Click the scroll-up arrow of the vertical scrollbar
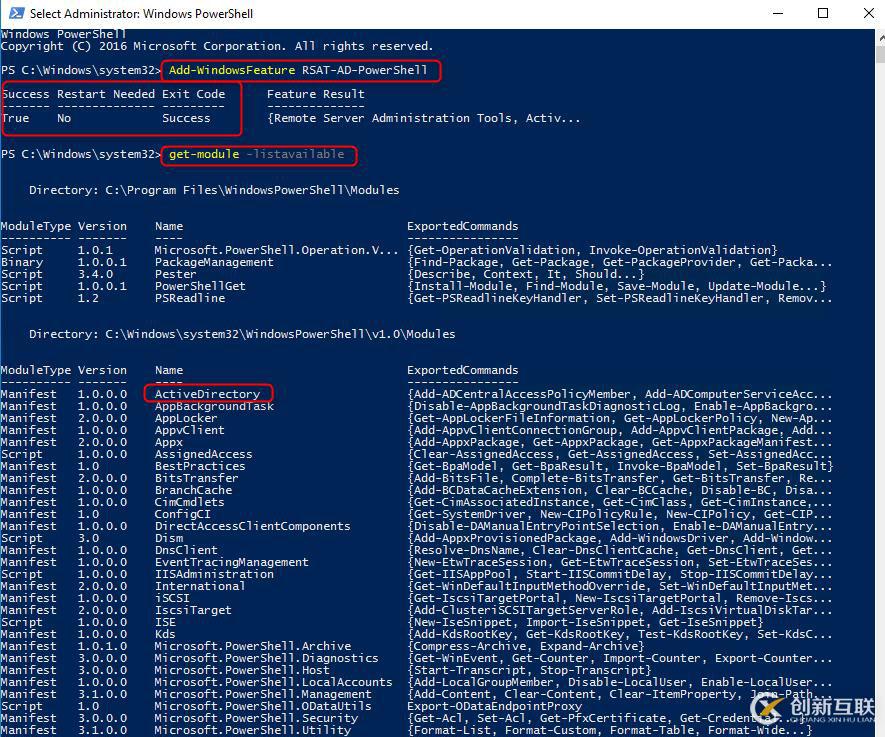Screen dimensions: 885x737 880,37
